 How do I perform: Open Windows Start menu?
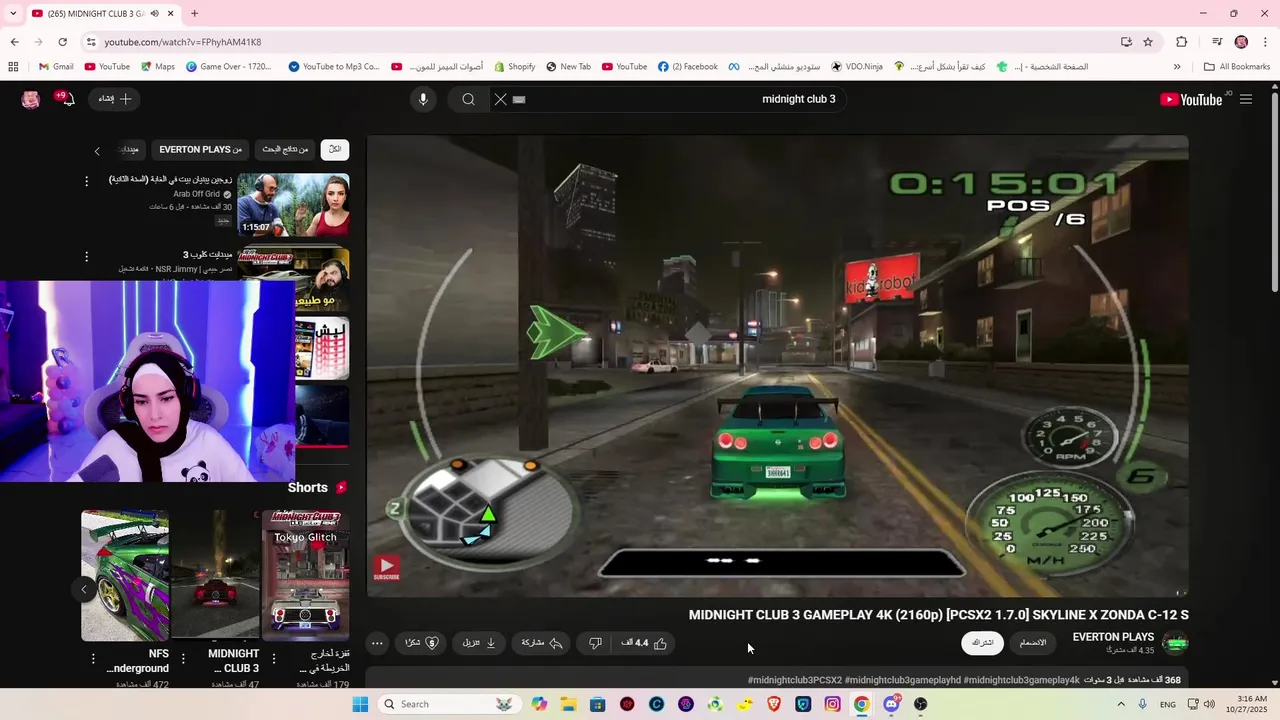360,704
